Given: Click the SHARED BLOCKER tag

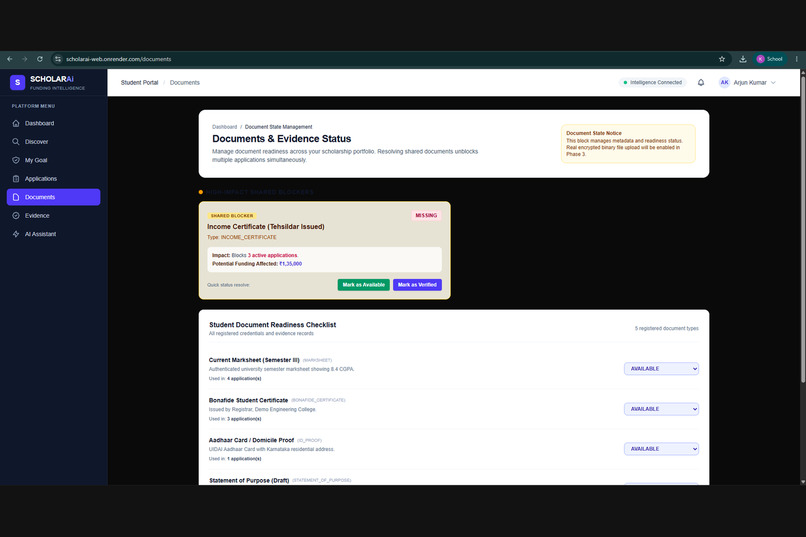Looking at the screenshot, I should [x=232, y=216].
